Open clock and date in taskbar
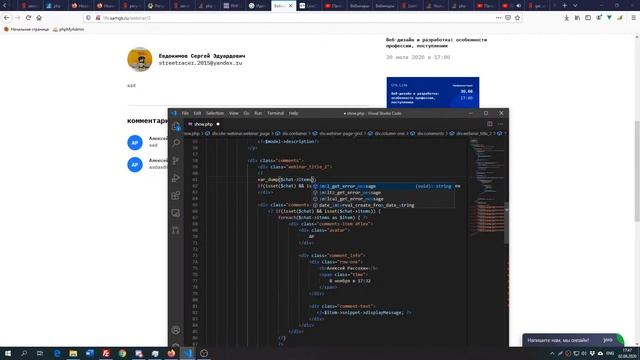The height and width of the screenshot is (360, 640). pyautogui.click(x=627, y=353)
